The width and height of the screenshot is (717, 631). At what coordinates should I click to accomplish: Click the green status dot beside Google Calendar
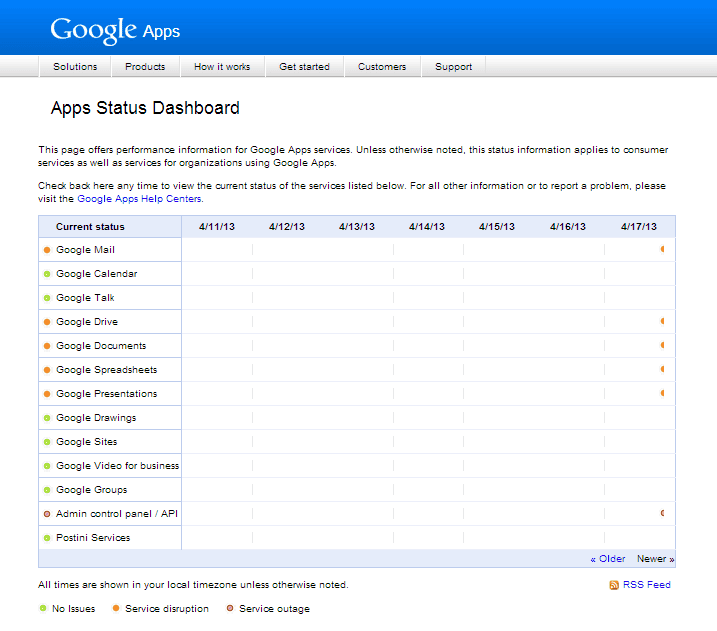tap(47, 274)
